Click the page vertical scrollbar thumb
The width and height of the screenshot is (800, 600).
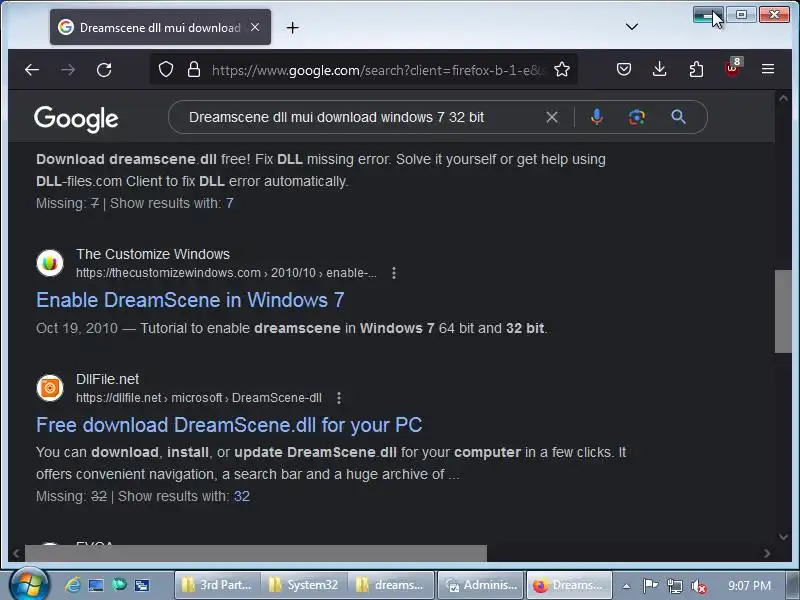click(783, 311)
